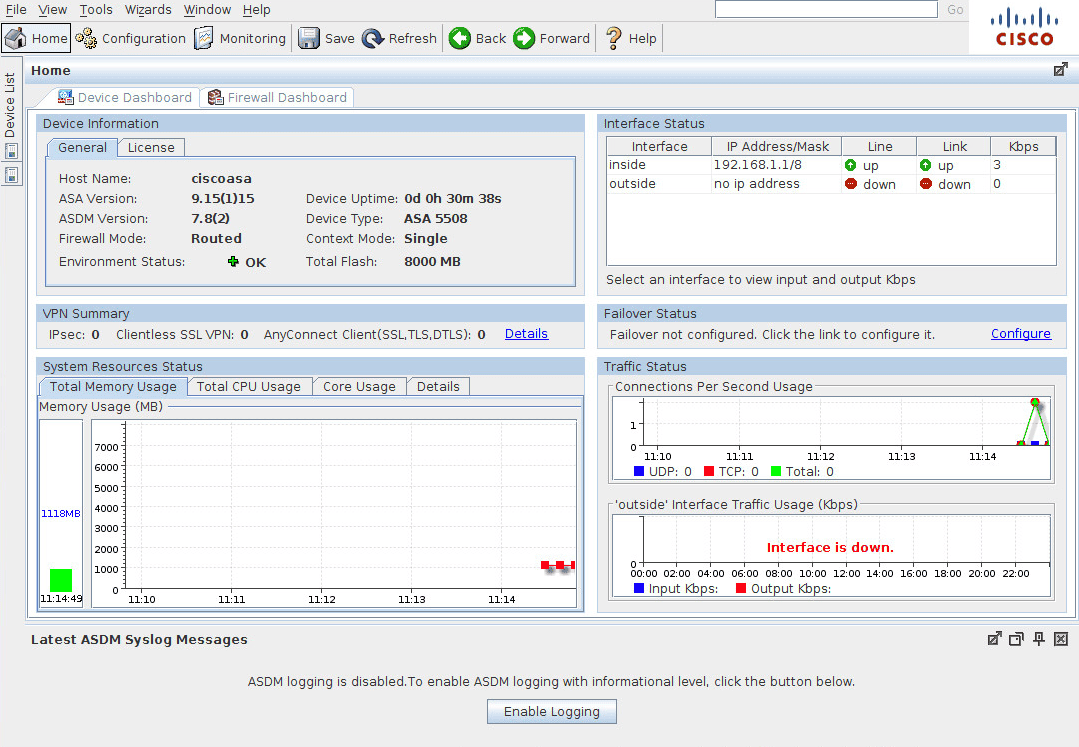Save the running configuration
Viewport: 1079px width, 747px height.
point(324,38)
